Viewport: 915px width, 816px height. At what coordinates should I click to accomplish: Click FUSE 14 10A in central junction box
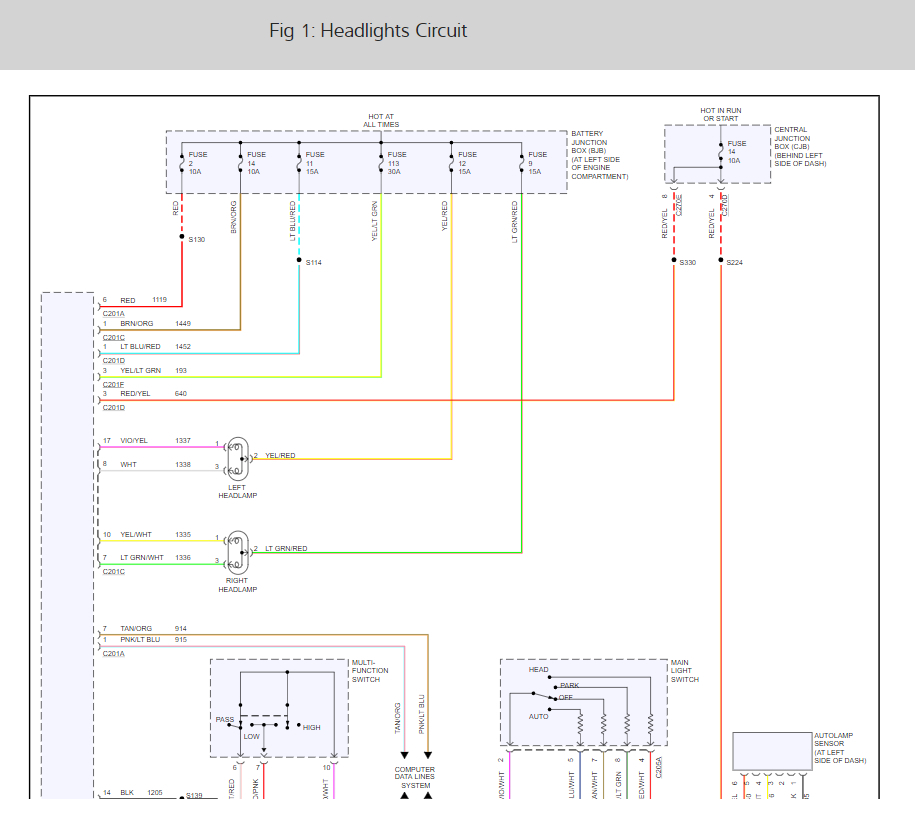click(736, 152)
